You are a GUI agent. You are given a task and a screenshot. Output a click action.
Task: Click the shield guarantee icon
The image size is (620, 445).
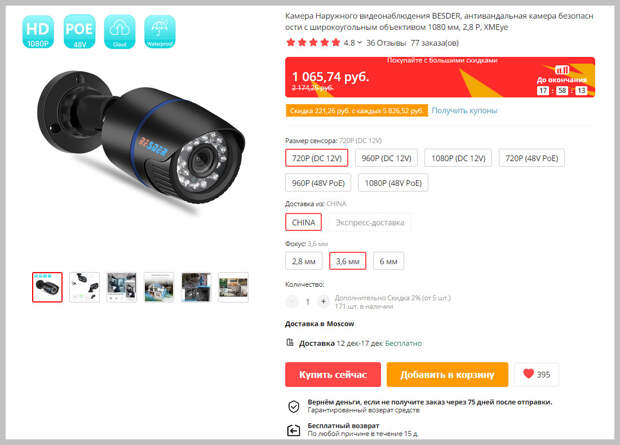click(293, 406)
